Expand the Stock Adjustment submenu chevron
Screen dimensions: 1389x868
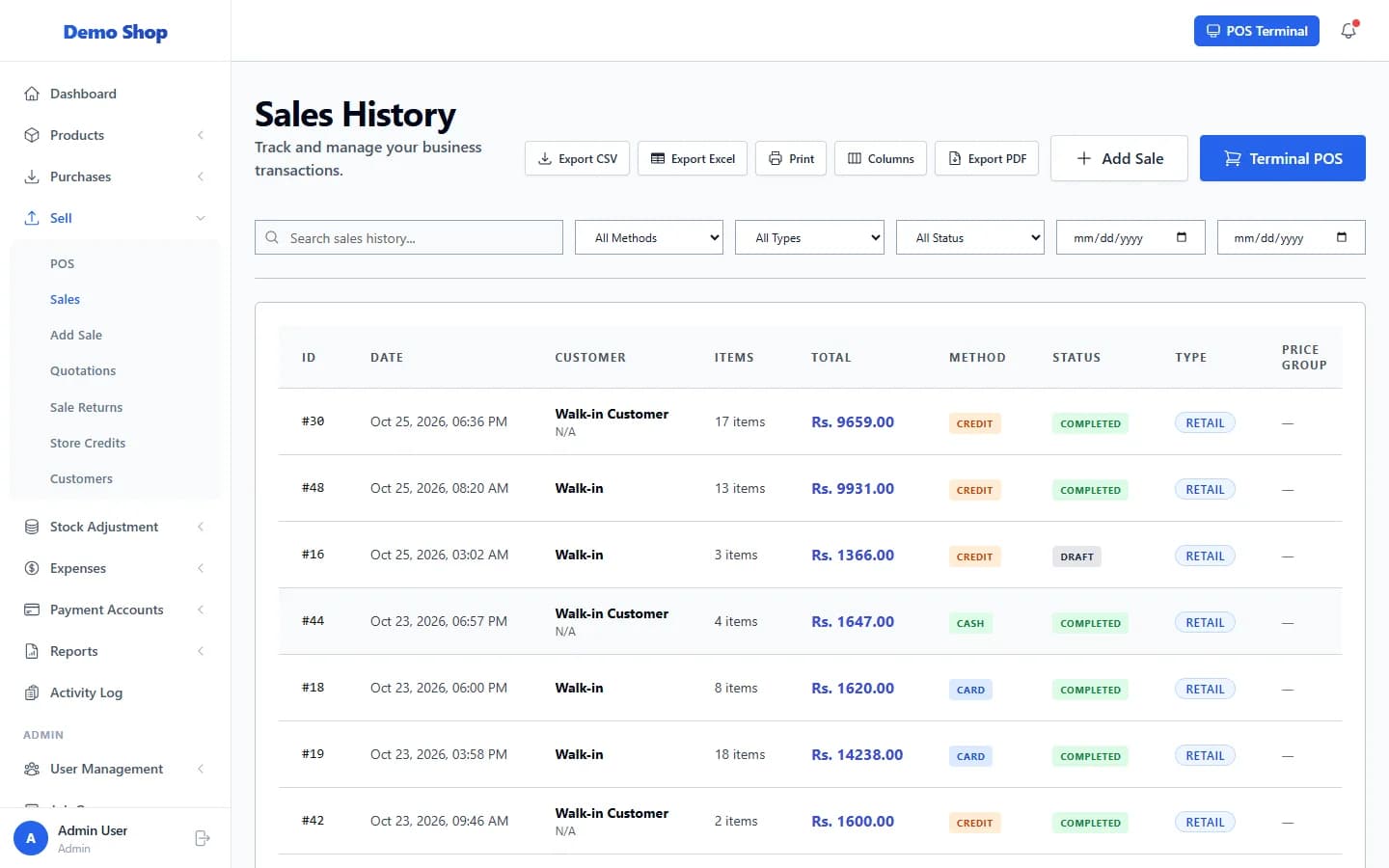[x=201, y=527]
